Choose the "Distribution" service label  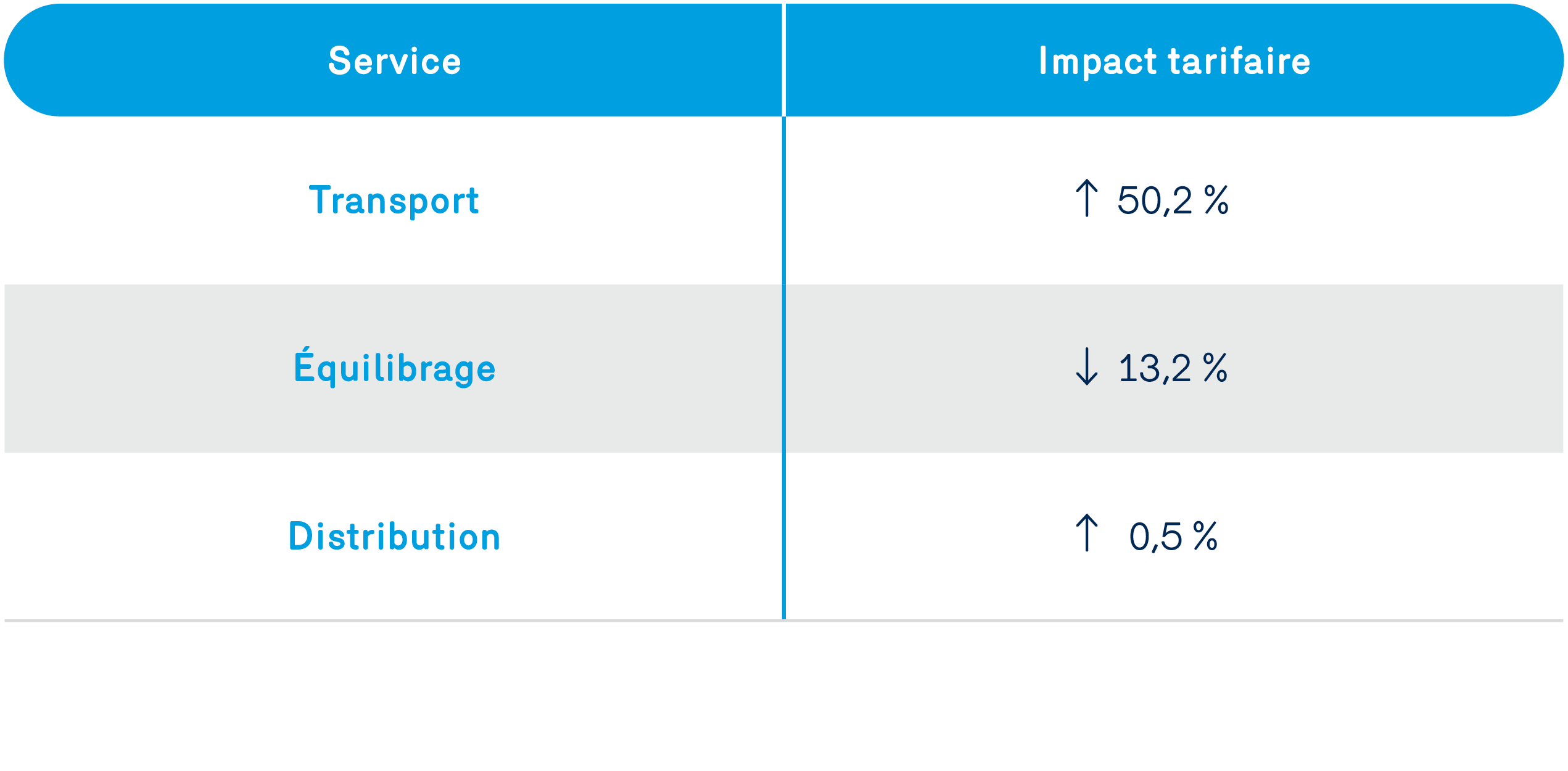[394, 536]
